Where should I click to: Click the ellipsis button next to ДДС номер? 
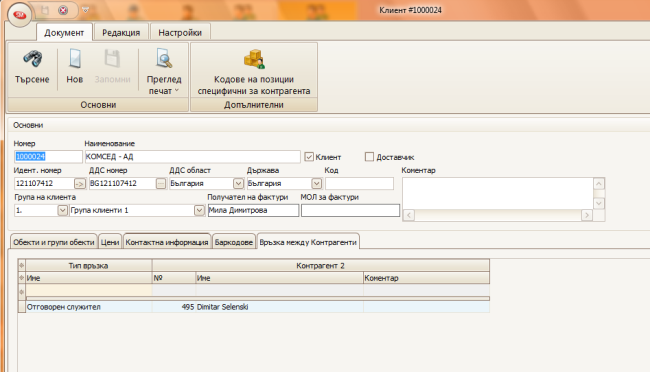(161, 183)
